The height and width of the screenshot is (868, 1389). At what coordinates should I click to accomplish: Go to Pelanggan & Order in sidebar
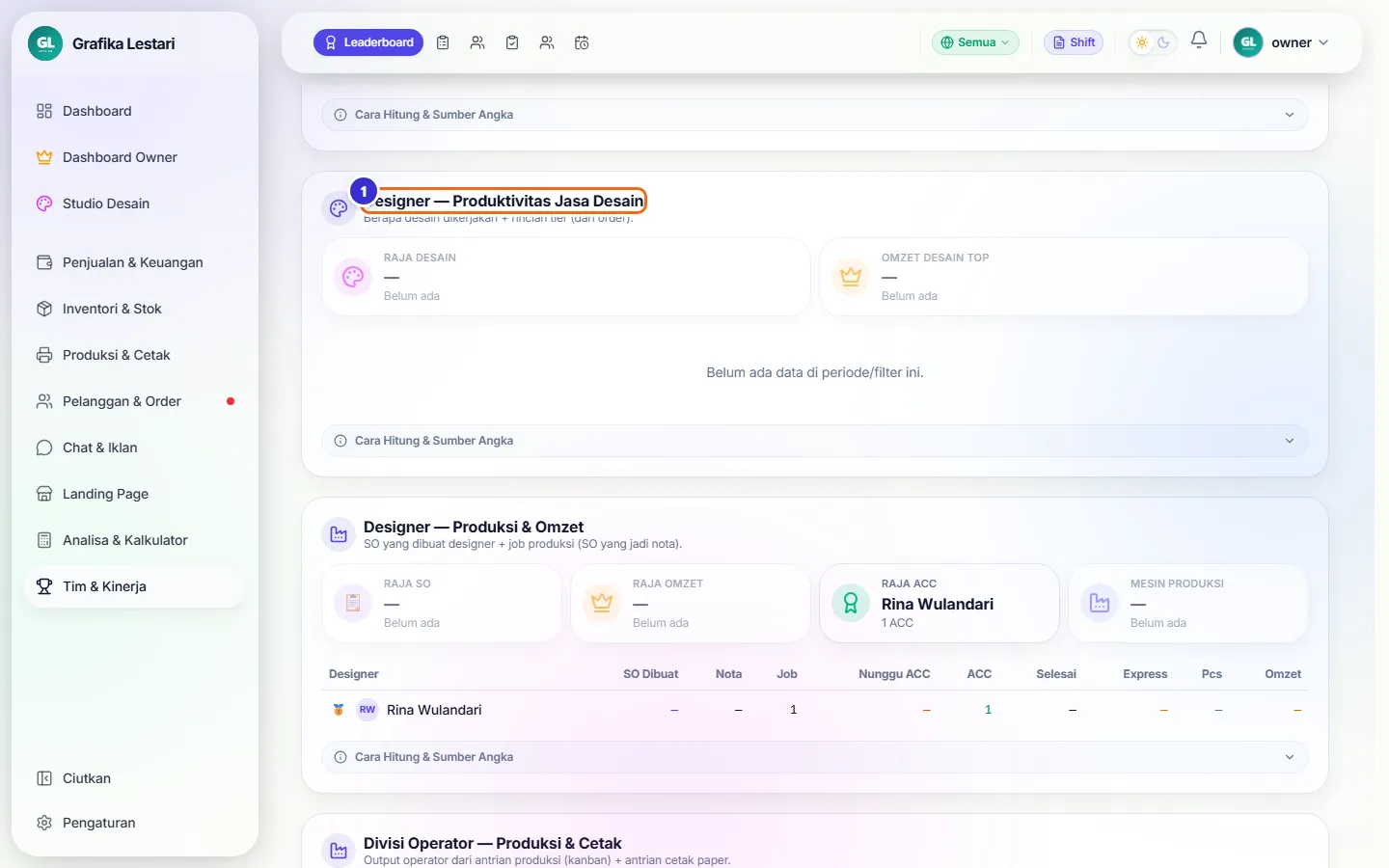[135, 401]
